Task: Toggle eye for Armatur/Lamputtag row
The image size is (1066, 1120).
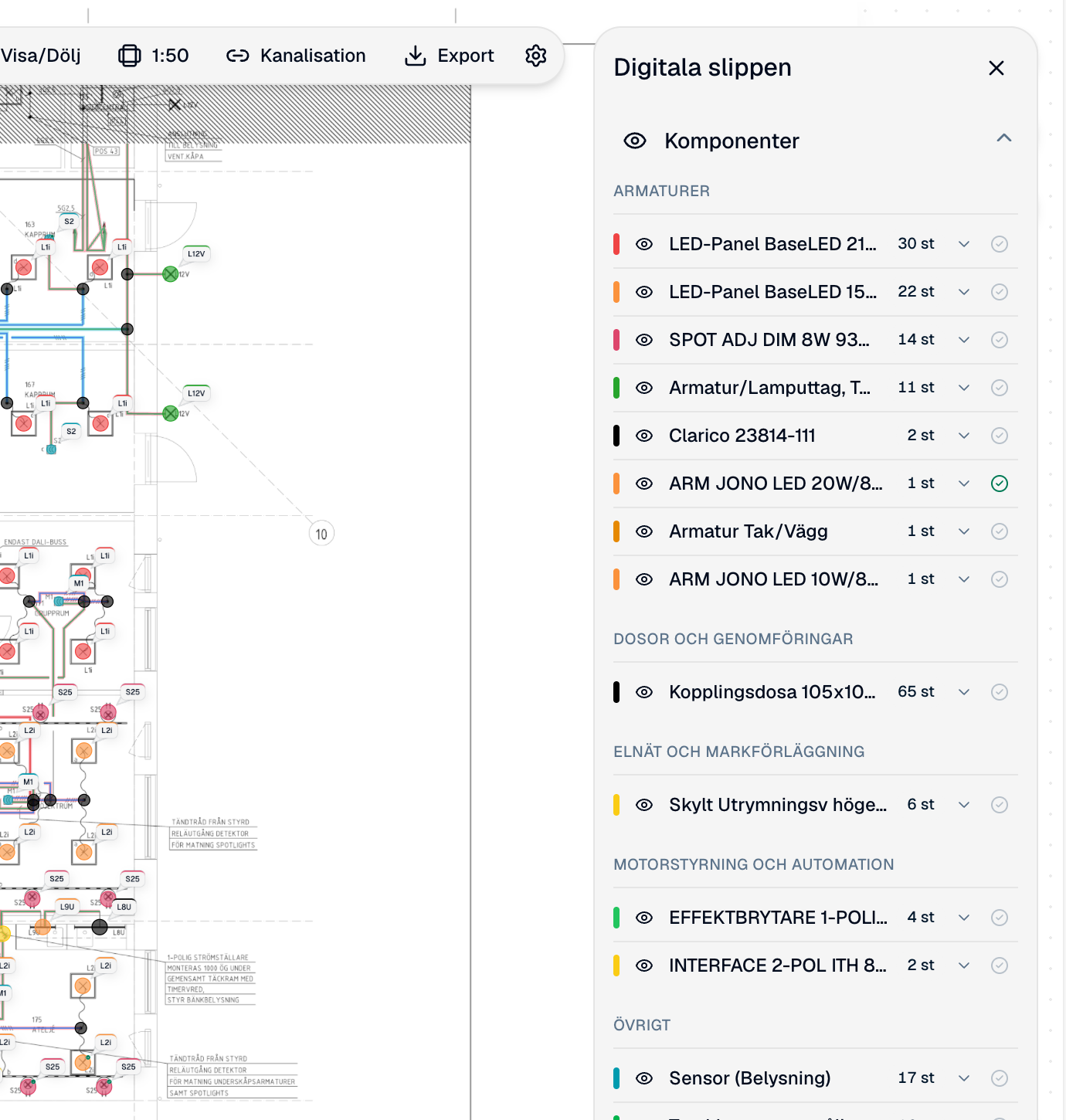Action: pyautogui.click(x=644, y=388)
